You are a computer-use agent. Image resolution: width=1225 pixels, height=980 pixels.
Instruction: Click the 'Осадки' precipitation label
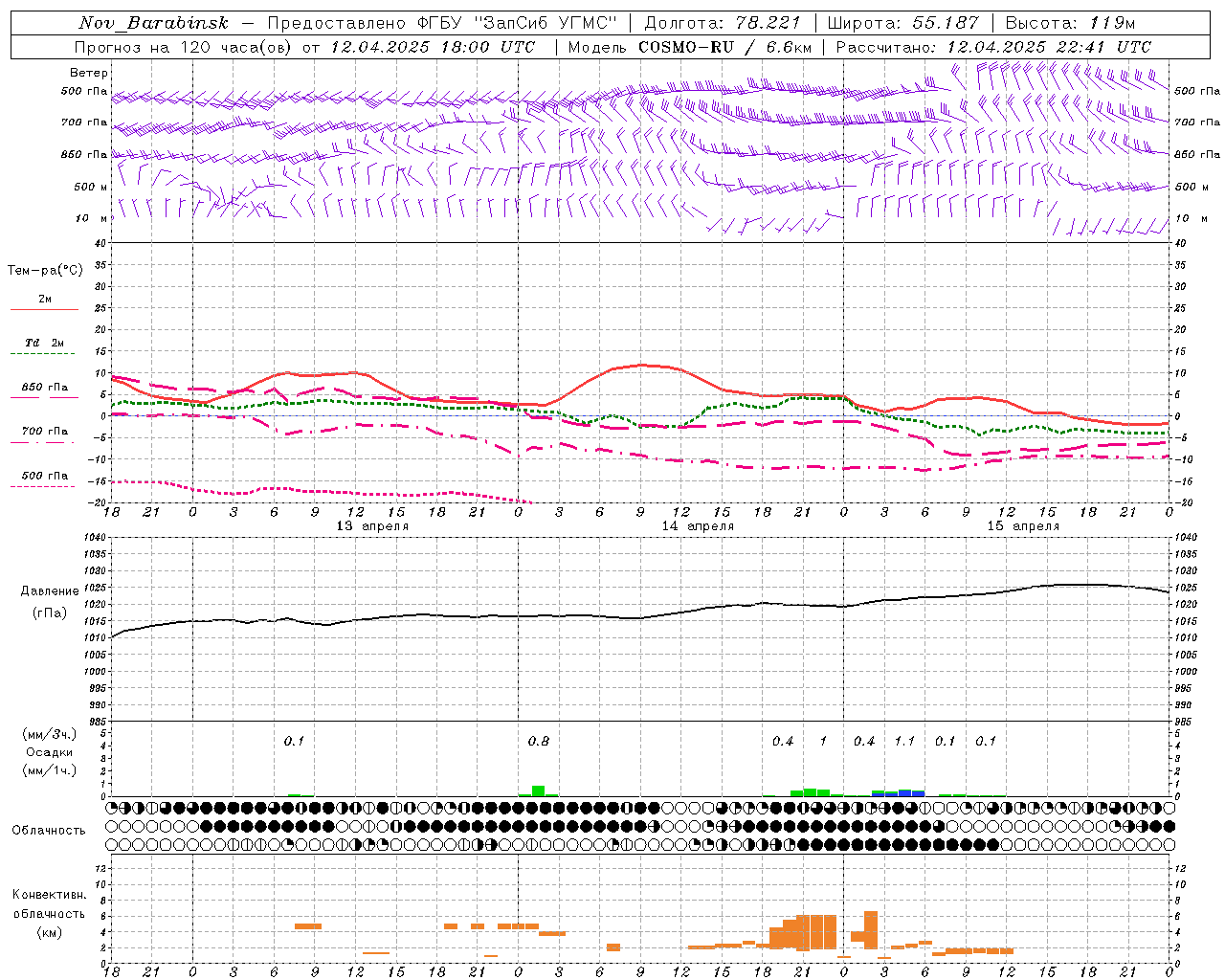coord(49,752)
